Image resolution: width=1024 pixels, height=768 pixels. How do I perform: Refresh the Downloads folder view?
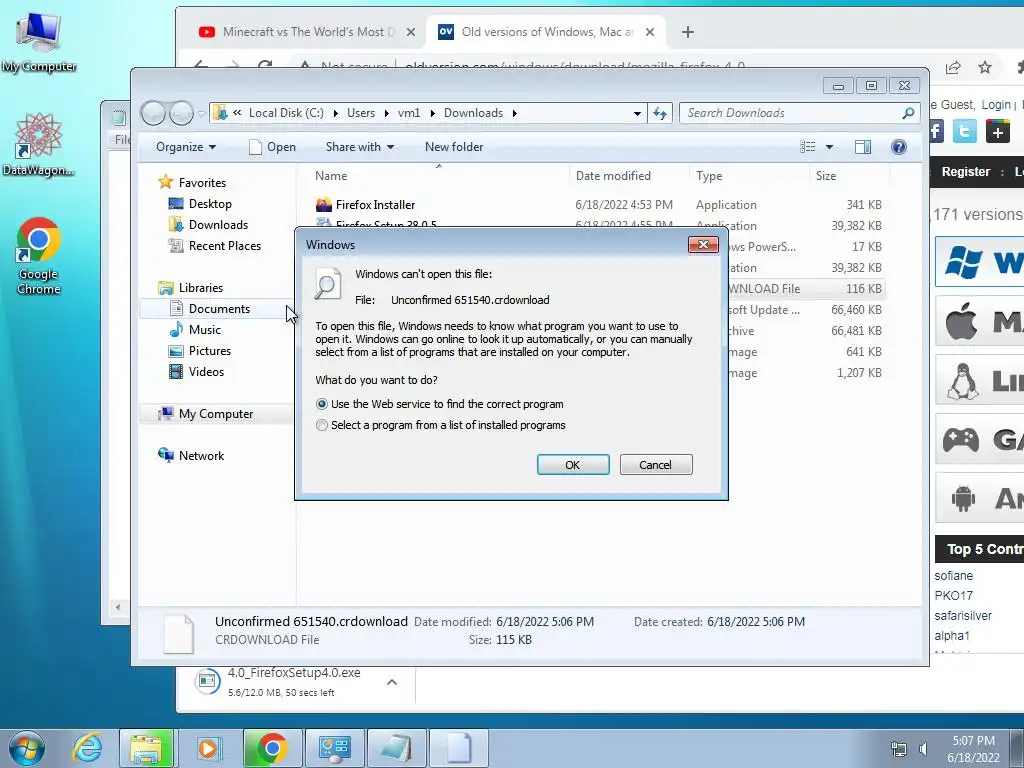click(660, 114)
